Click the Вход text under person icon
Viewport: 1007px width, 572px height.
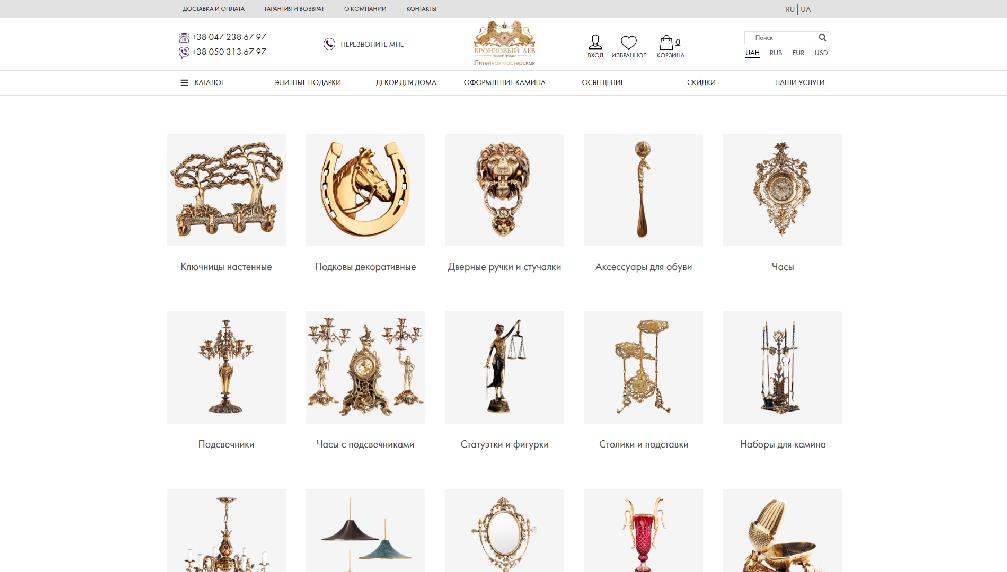coord(595,55)
